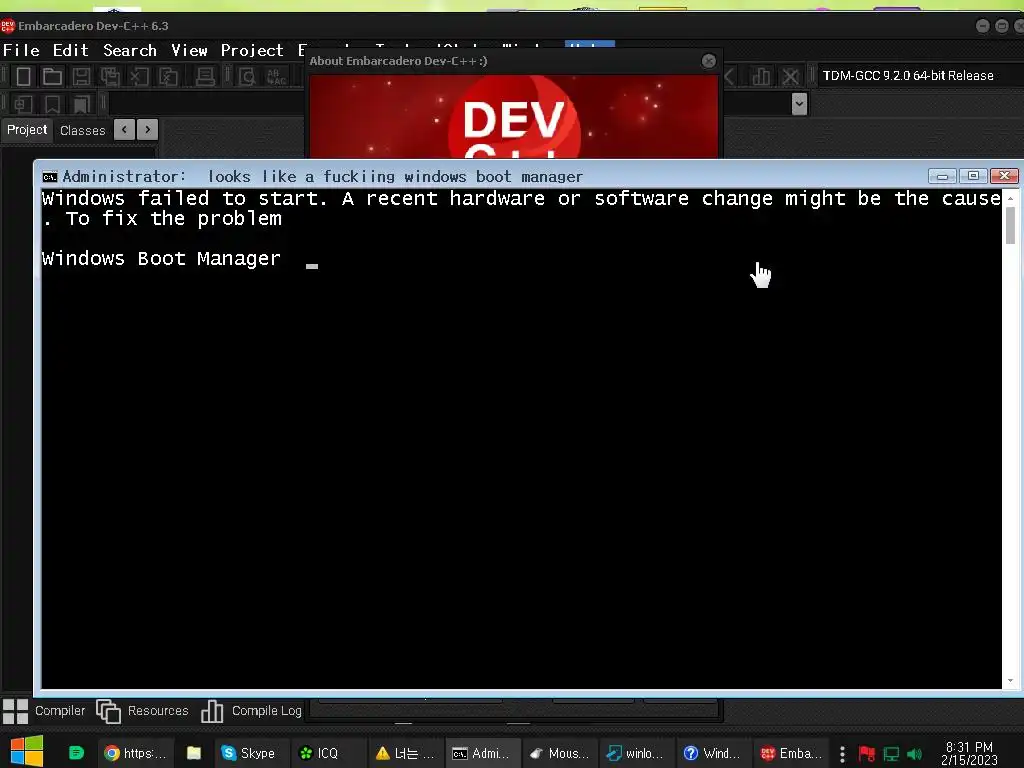Screen dimensions: 1024x768
Task: Click the Close file toolbar icon
Action: (x=138, y=76)
